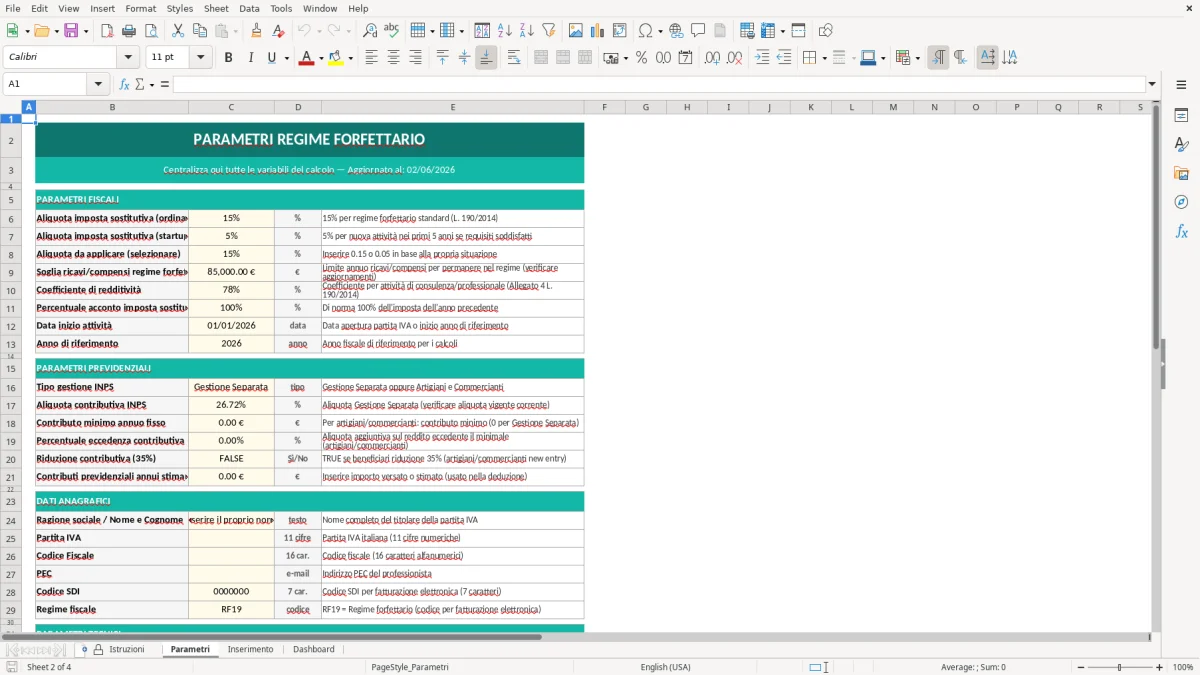
Task: Open the Sheet menu
Action: click(x=216, y=8)
